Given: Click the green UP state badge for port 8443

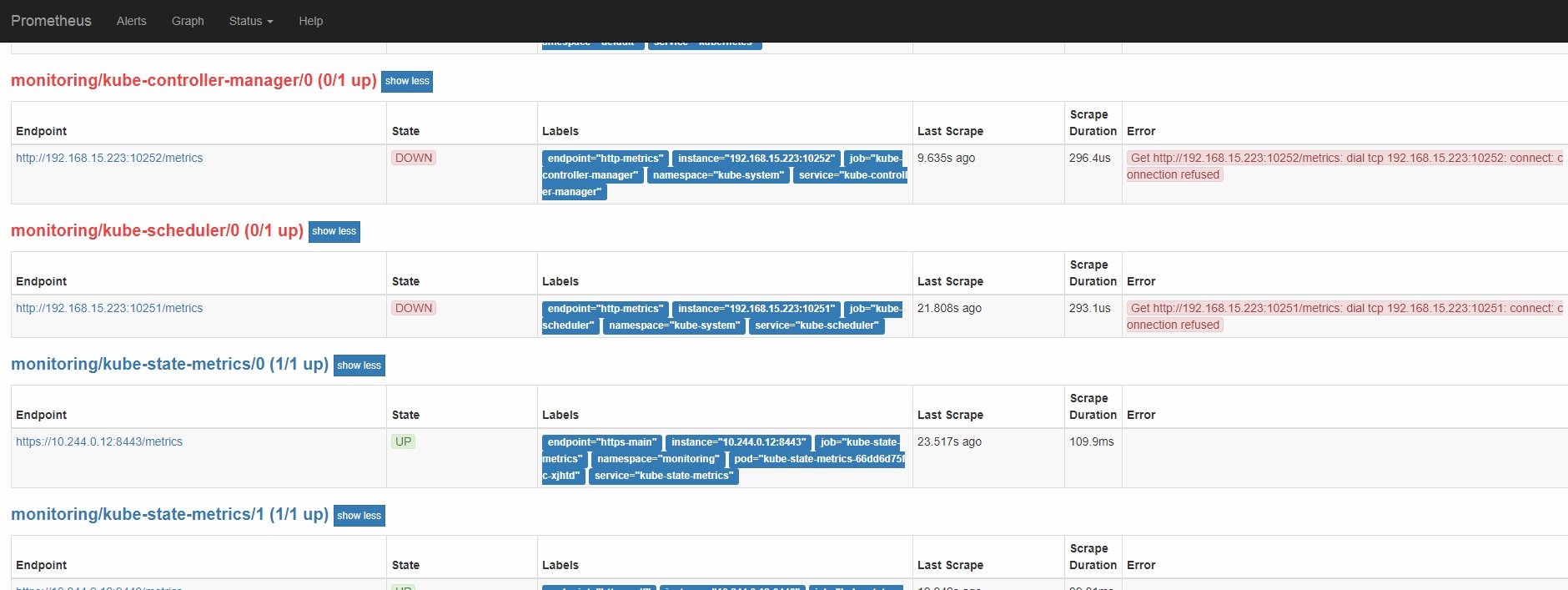Looking at the screenshot, I should (x=404, y=441).
